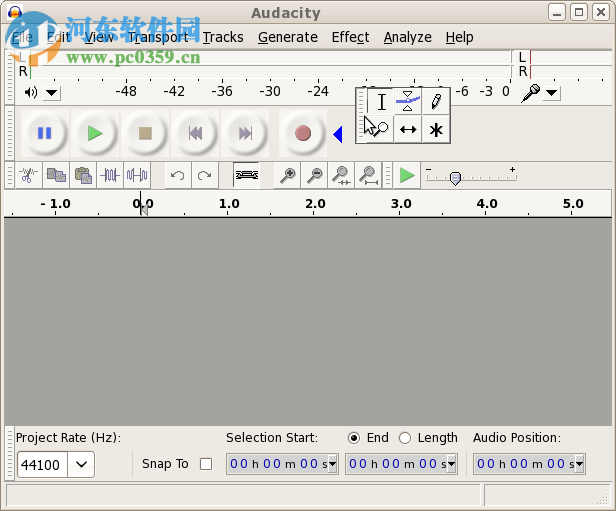Open the Generate menu
This screenshot has height=511, width=616.
coord(288,37)
